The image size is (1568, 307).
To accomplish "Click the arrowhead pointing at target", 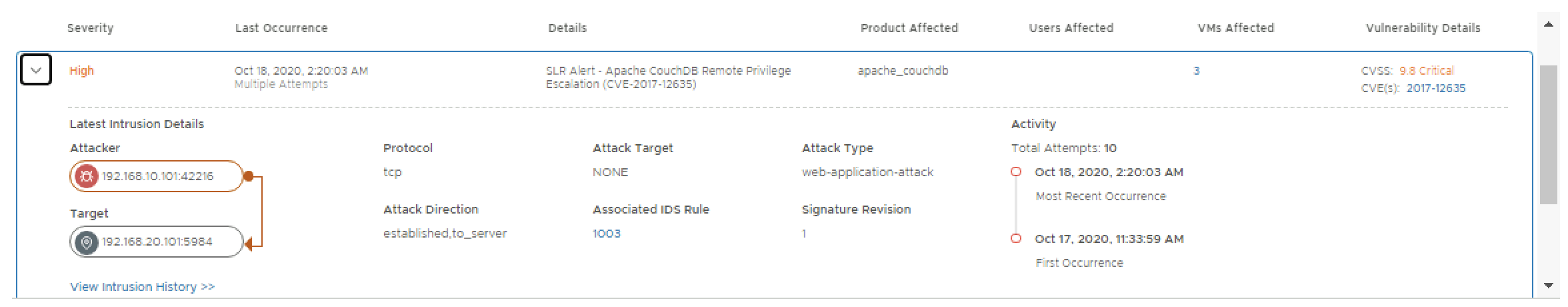I will click(249, 245).
